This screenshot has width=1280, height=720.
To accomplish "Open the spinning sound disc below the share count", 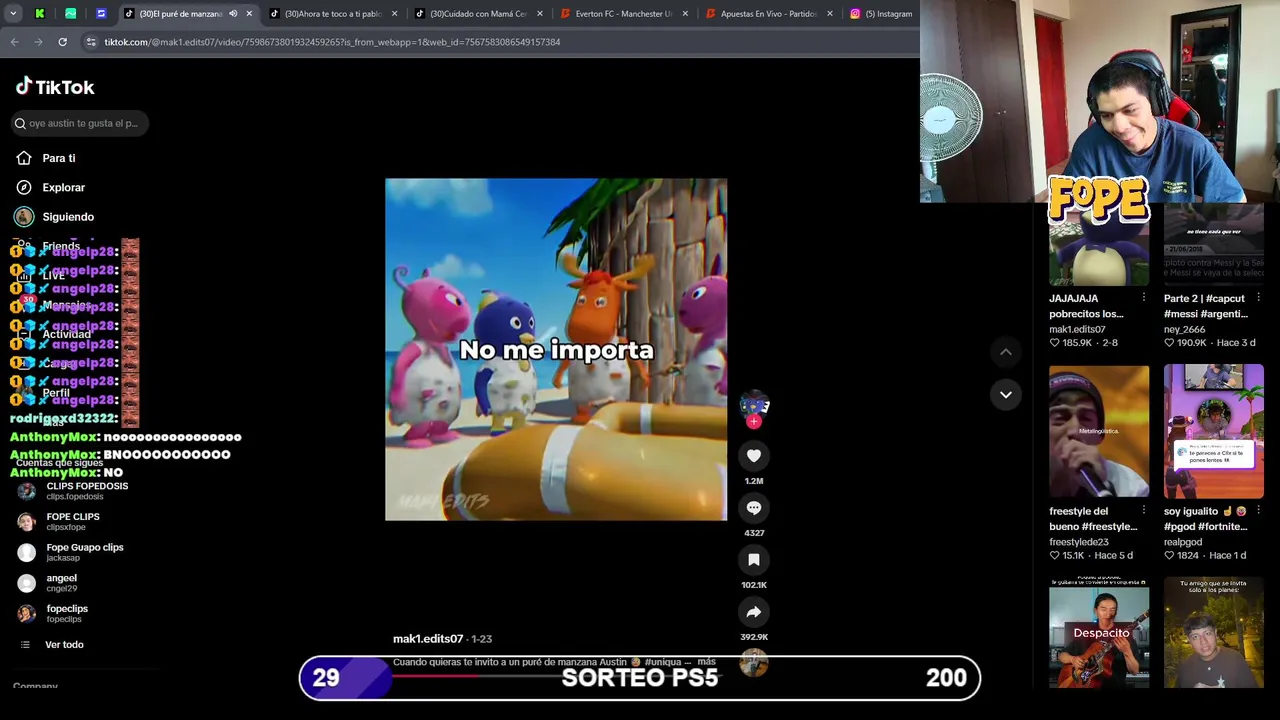I will tap(754, 661).
